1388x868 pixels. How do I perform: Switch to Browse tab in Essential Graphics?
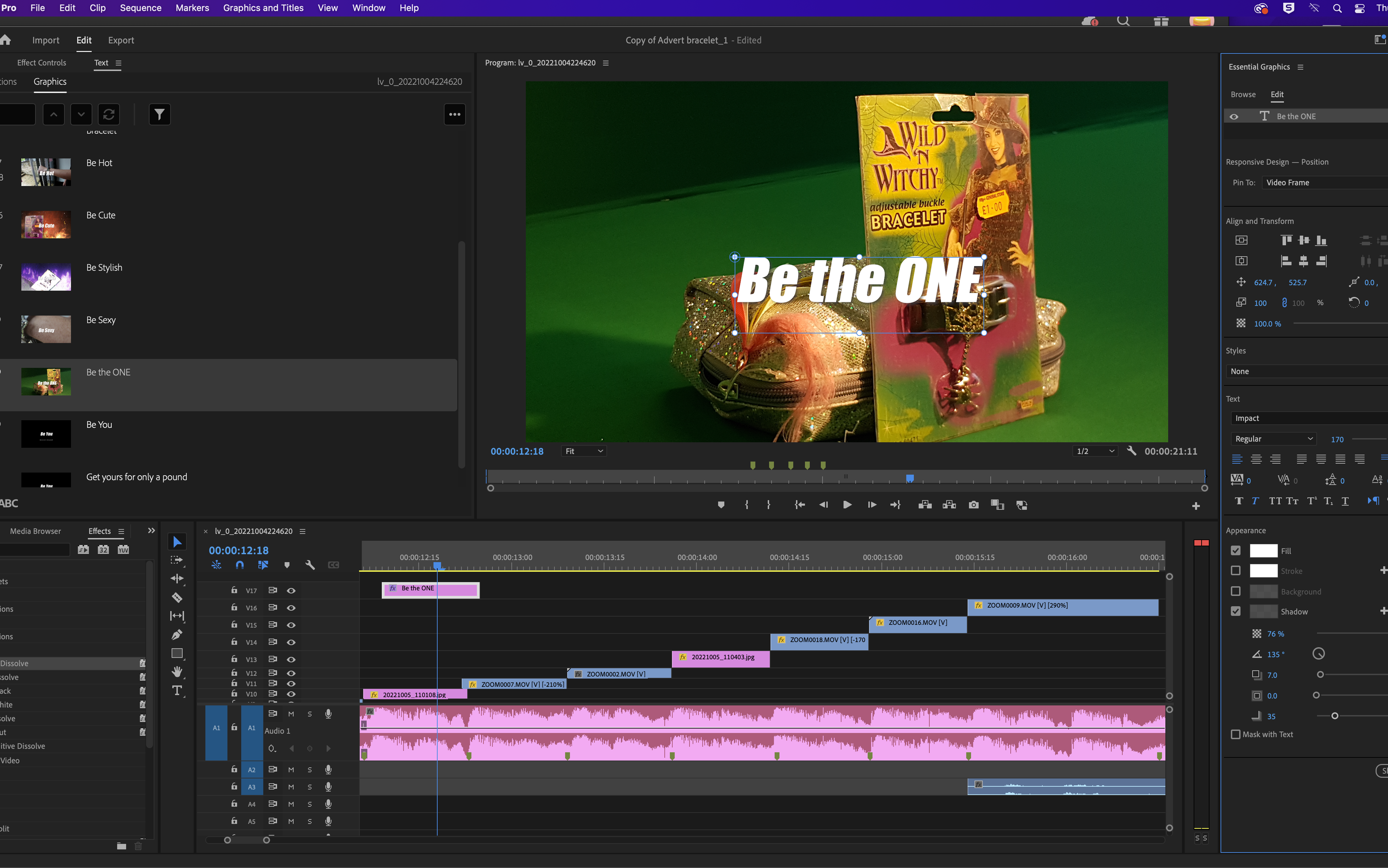[x=1243, y=94]
